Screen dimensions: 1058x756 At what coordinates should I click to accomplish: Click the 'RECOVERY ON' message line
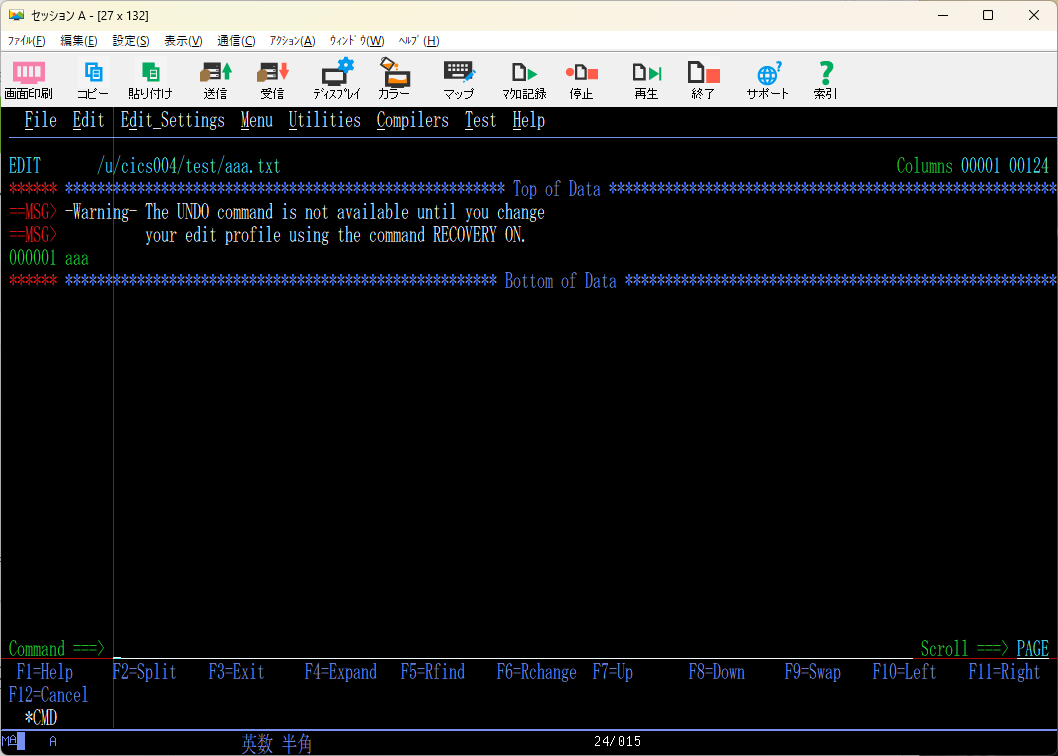(335, 236)
